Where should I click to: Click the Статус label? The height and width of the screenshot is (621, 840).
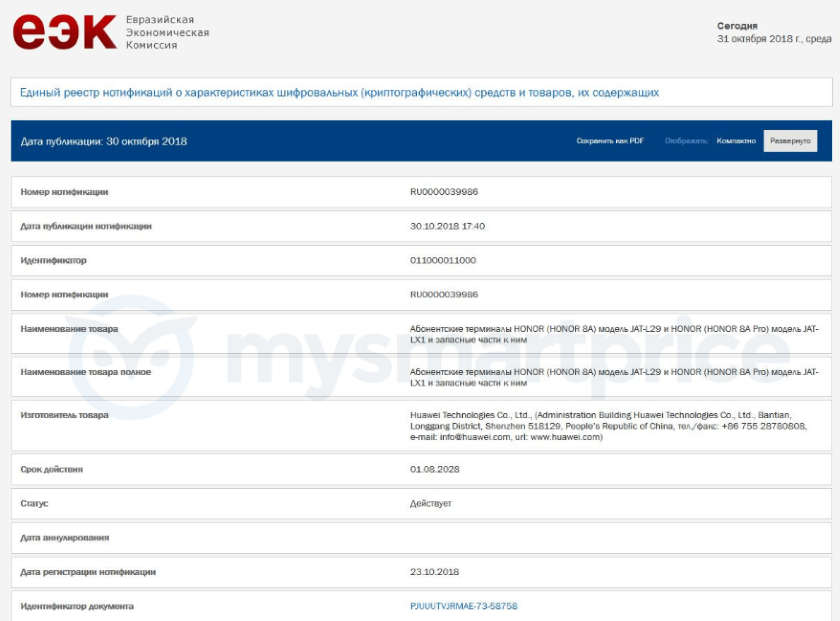[34, 504]
